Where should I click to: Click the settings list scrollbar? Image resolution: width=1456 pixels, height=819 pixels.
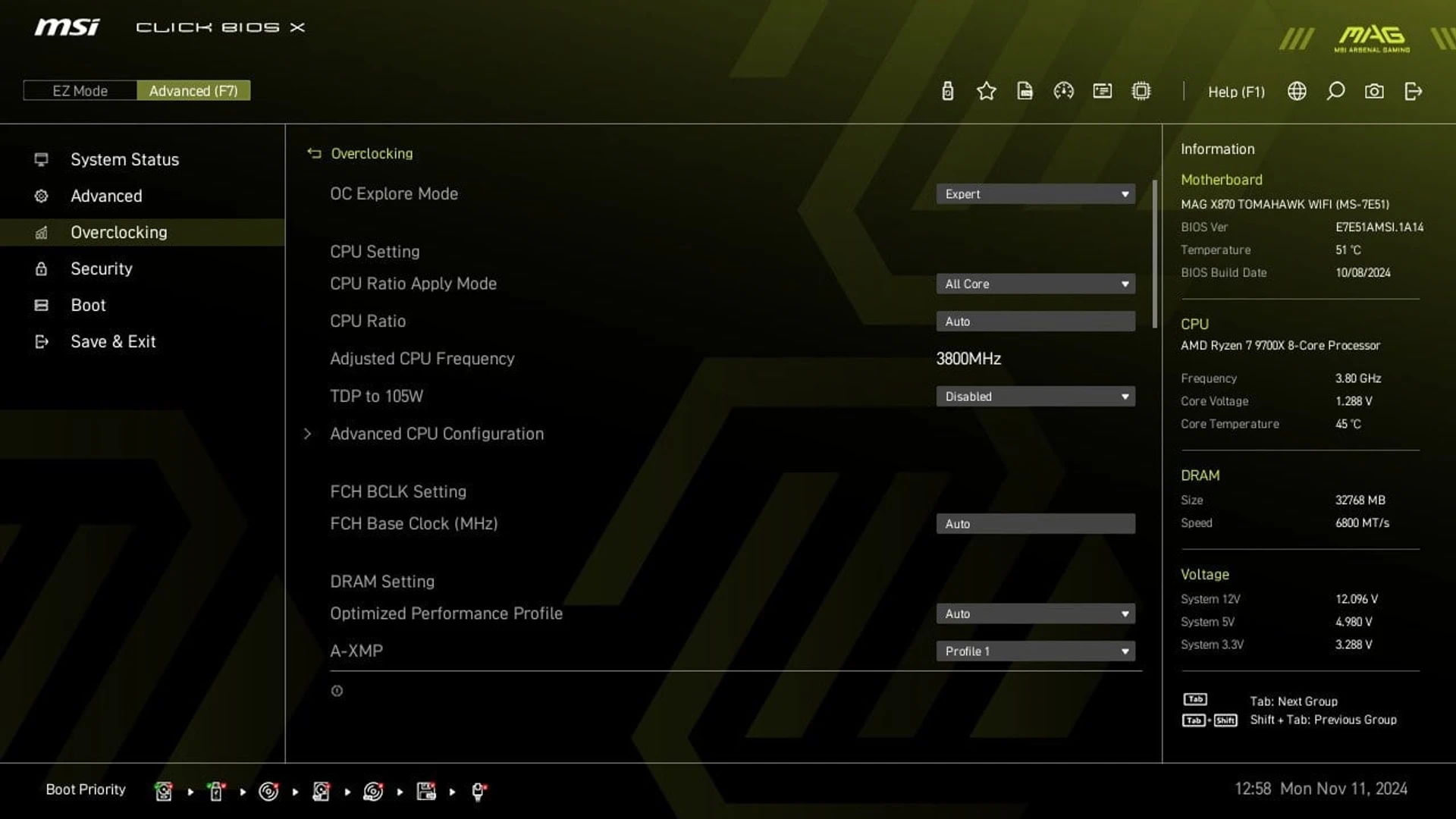pos(1154,254)
